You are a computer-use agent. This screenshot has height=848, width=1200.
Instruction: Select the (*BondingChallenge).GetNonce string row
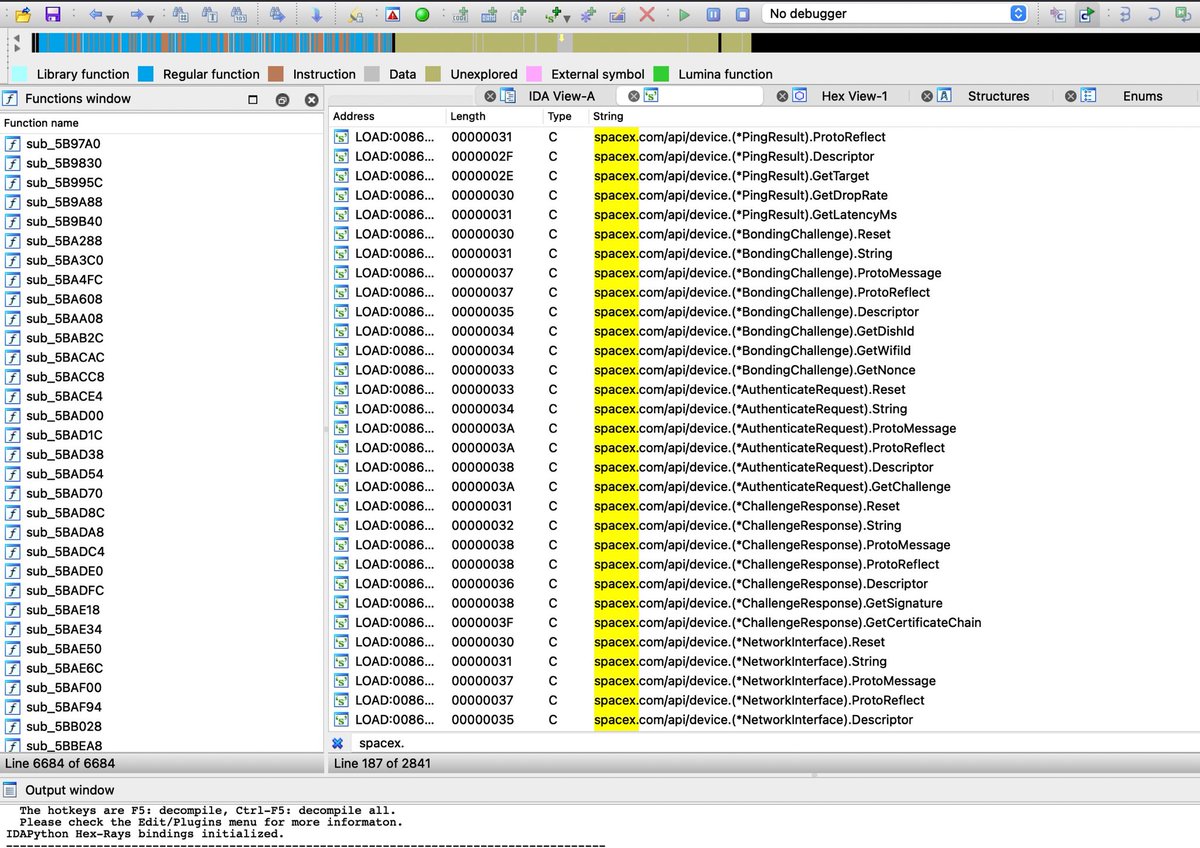point(764,370)
